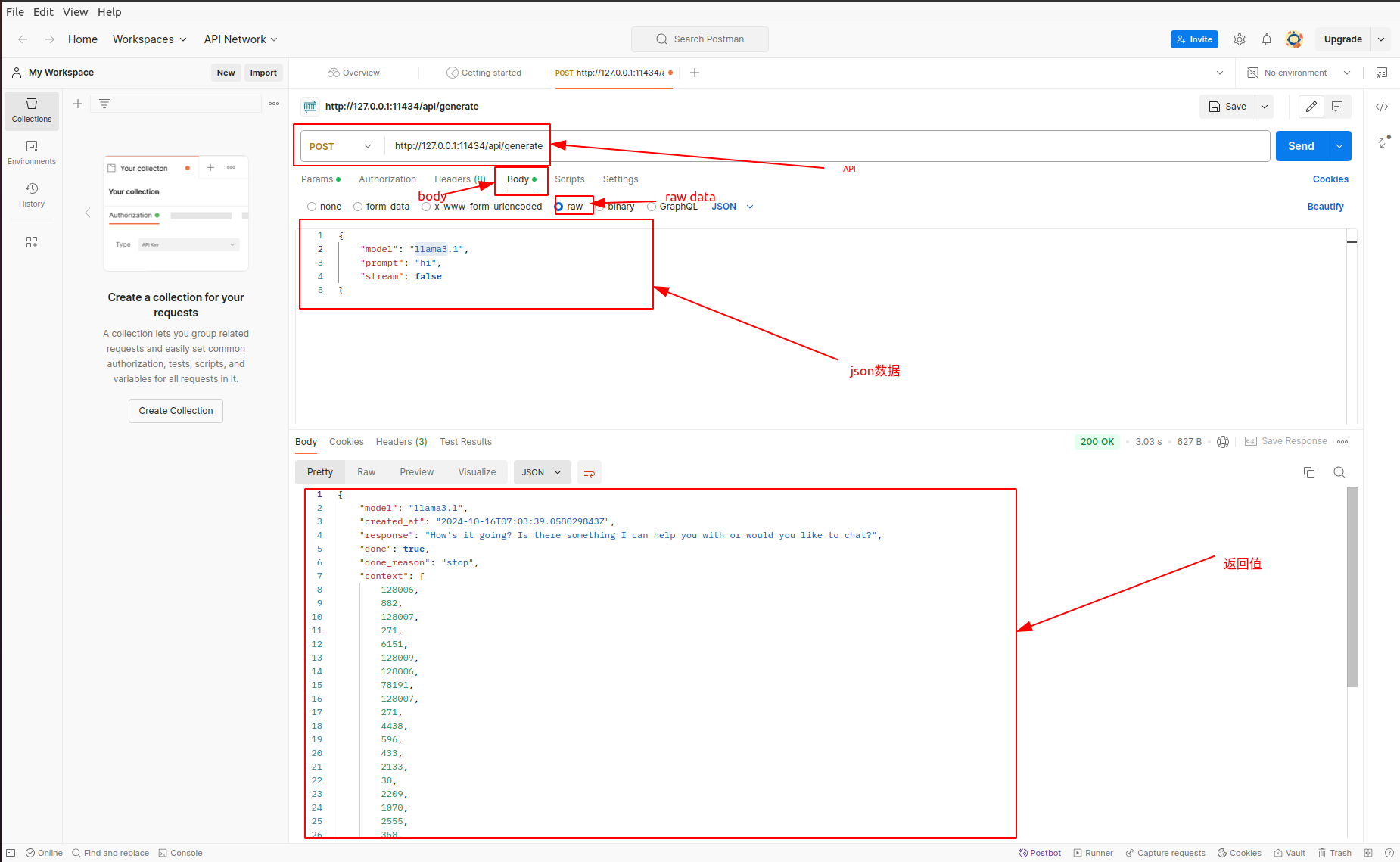Open a new request tab with plus
Screen dimensions: 1400x862
click(x=695, y=73)
